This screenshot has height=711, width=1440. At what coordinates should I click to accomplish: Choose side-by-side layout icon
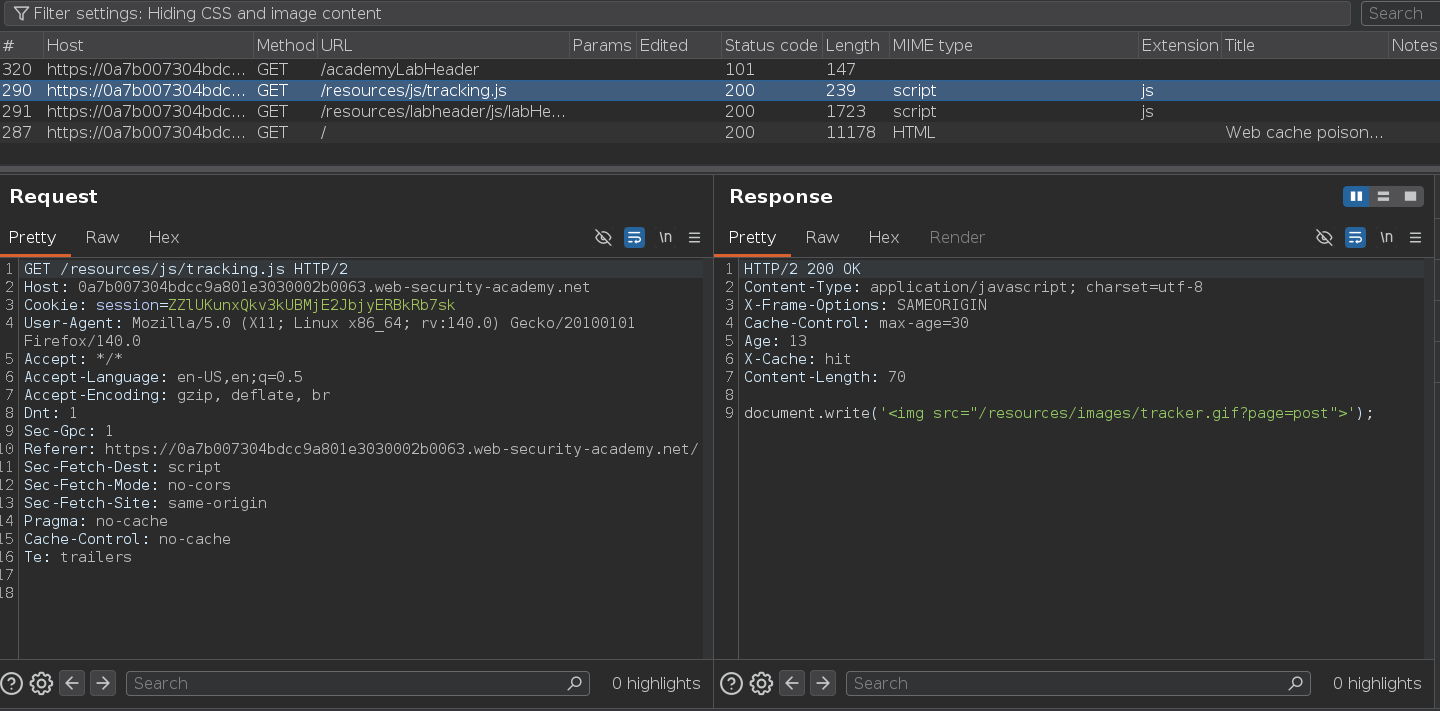point(1357,196)
